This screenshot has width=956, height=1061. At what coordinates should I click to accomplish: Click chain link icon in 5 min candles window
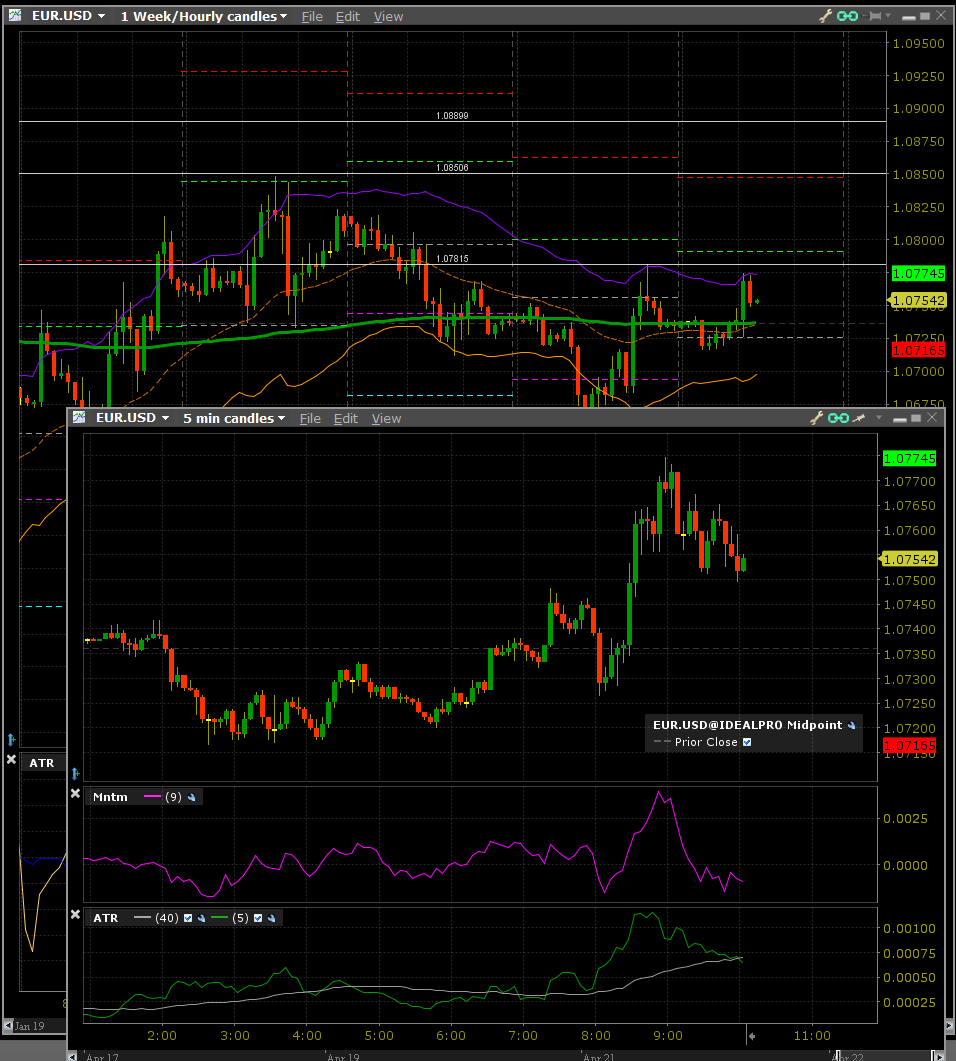(838, 418)
